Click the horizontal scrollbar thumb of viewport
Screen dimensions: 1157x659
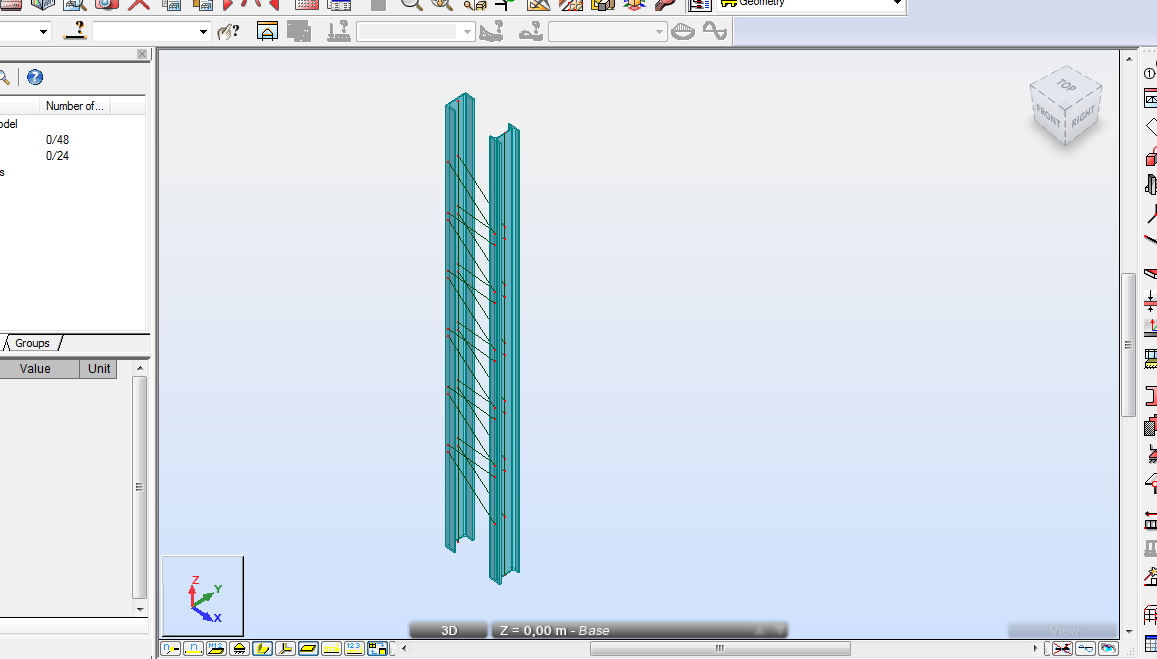click(720, 649)
